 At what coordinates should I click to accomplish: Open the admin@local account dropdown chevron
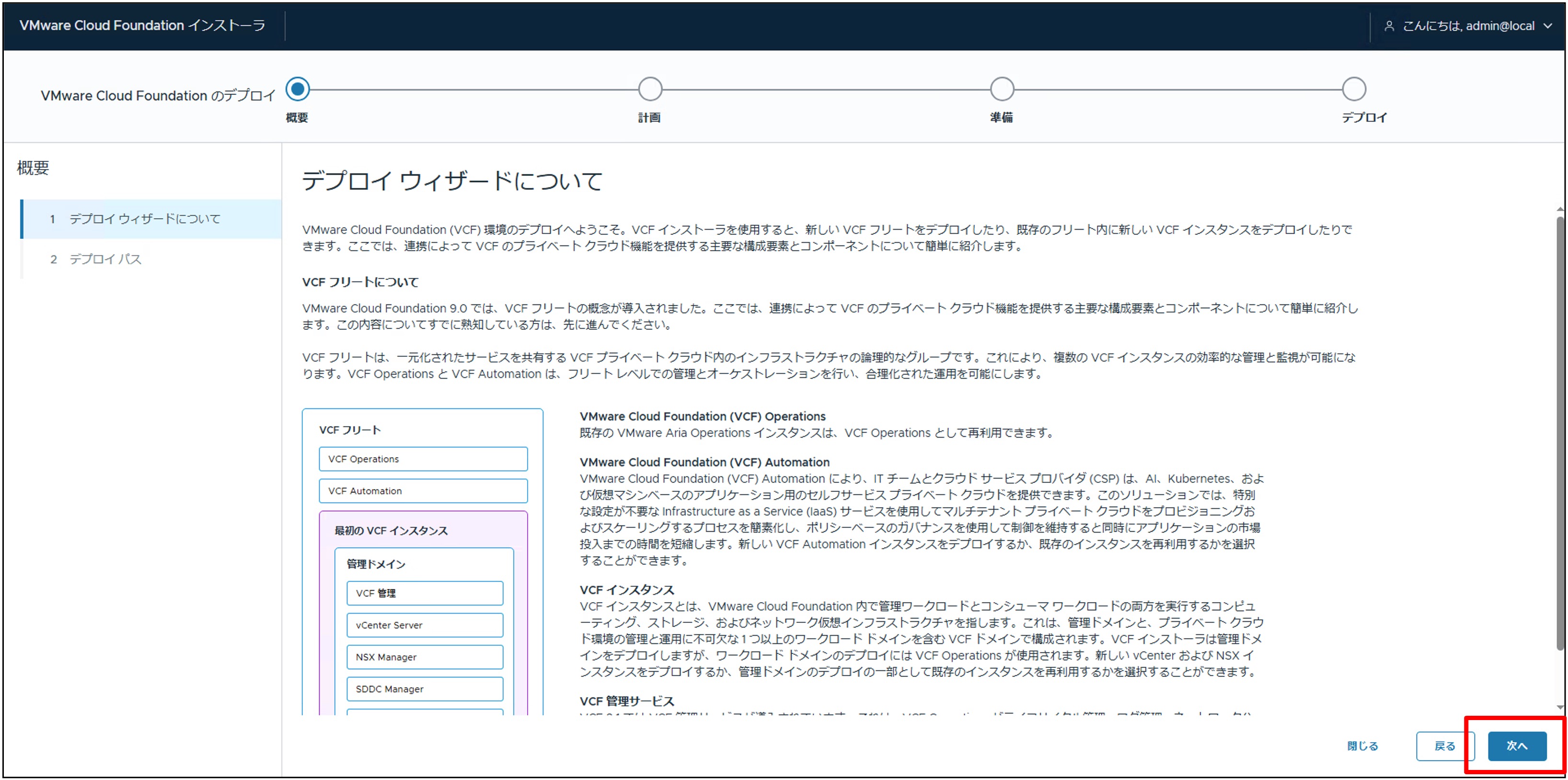1548,26
